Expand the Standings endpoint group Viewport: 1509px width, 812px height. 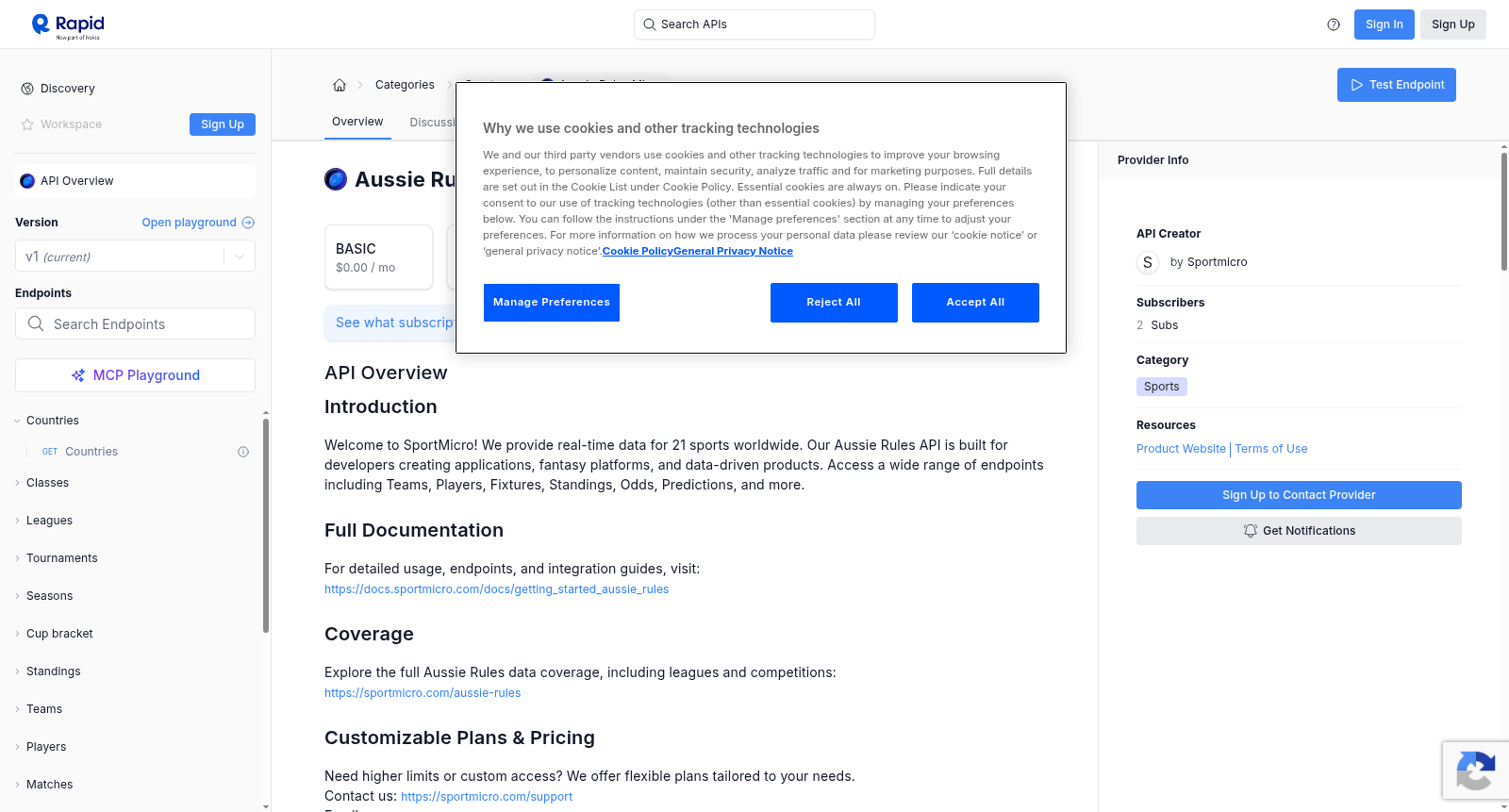coord(17,671)
